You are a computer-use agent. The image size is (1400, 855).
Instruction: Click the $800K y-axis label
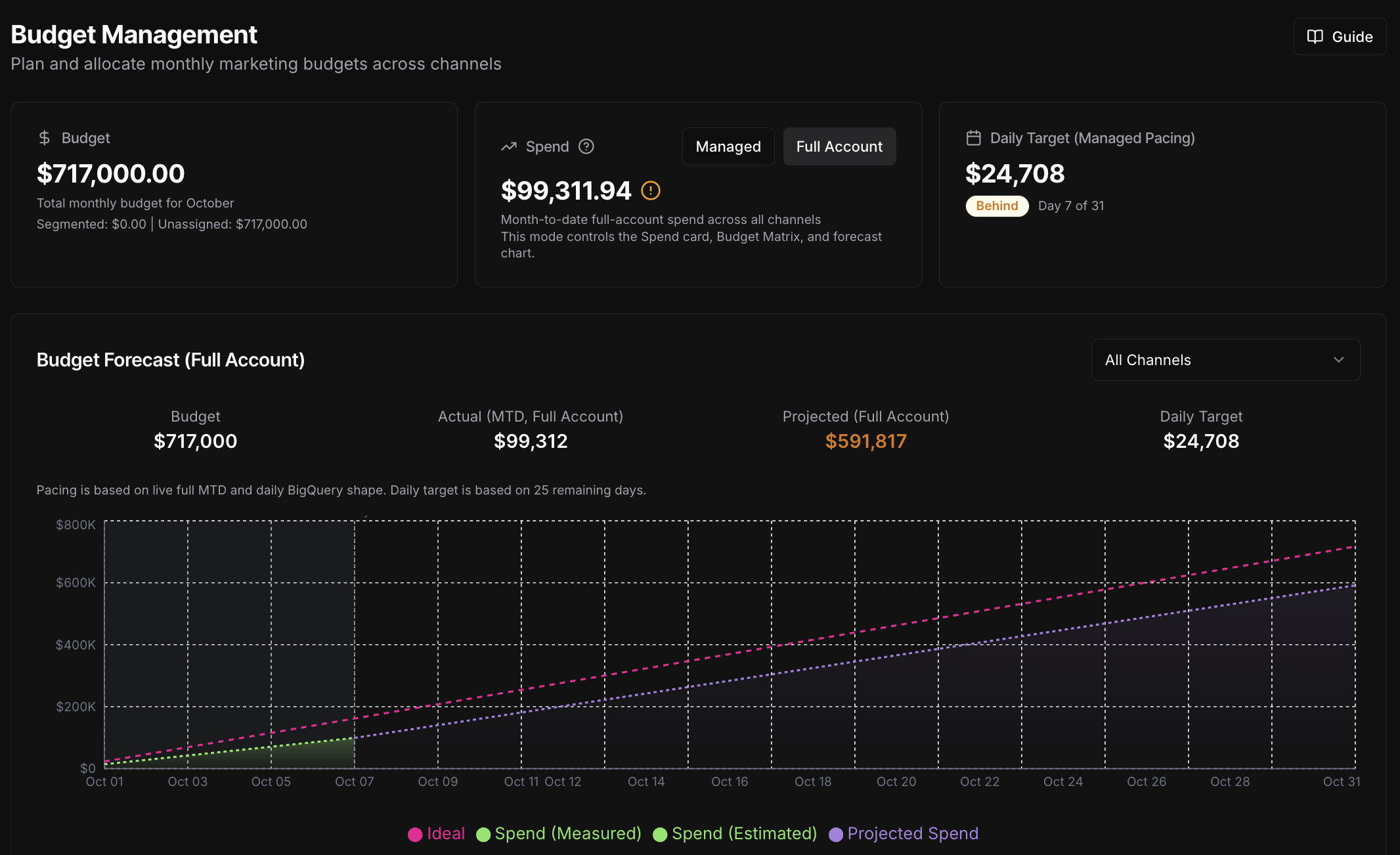(76, 525)
